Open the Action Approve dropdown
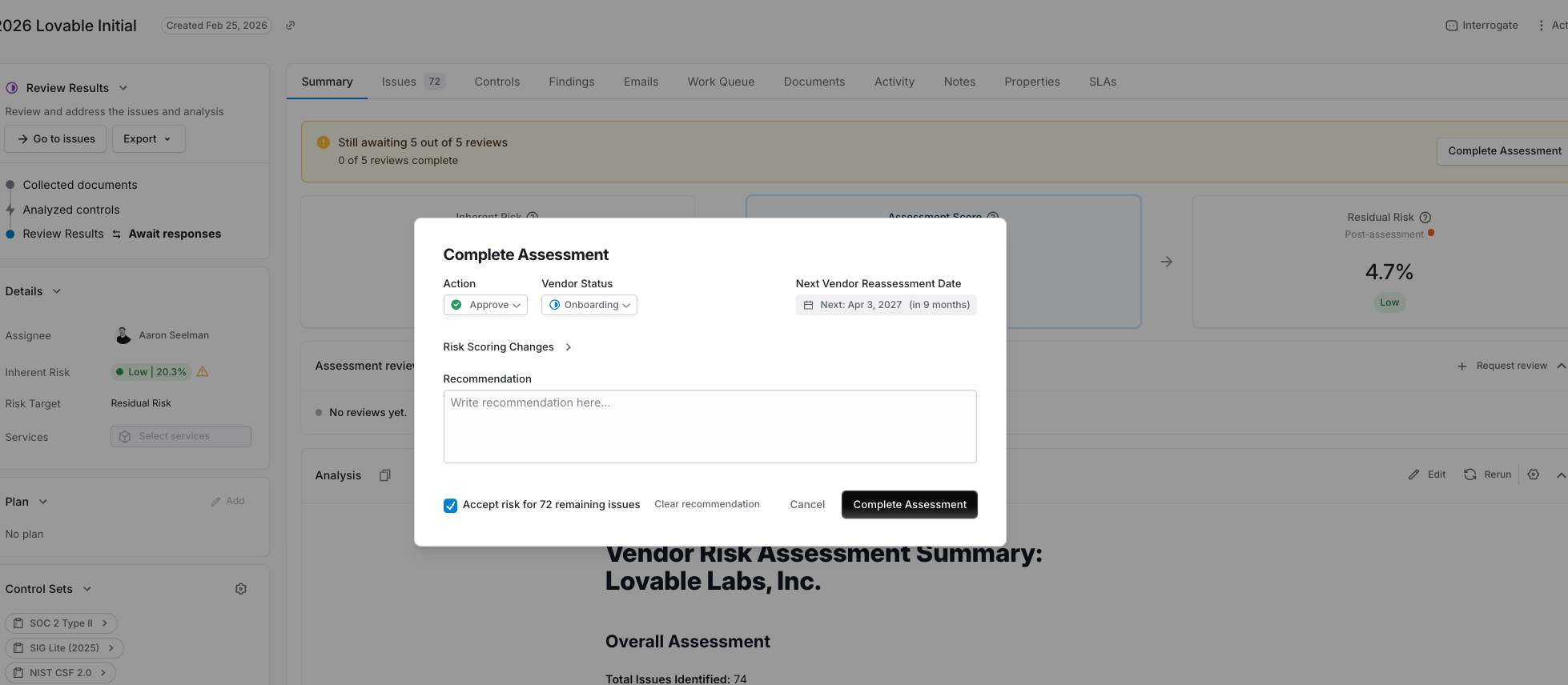 [485, 305]
